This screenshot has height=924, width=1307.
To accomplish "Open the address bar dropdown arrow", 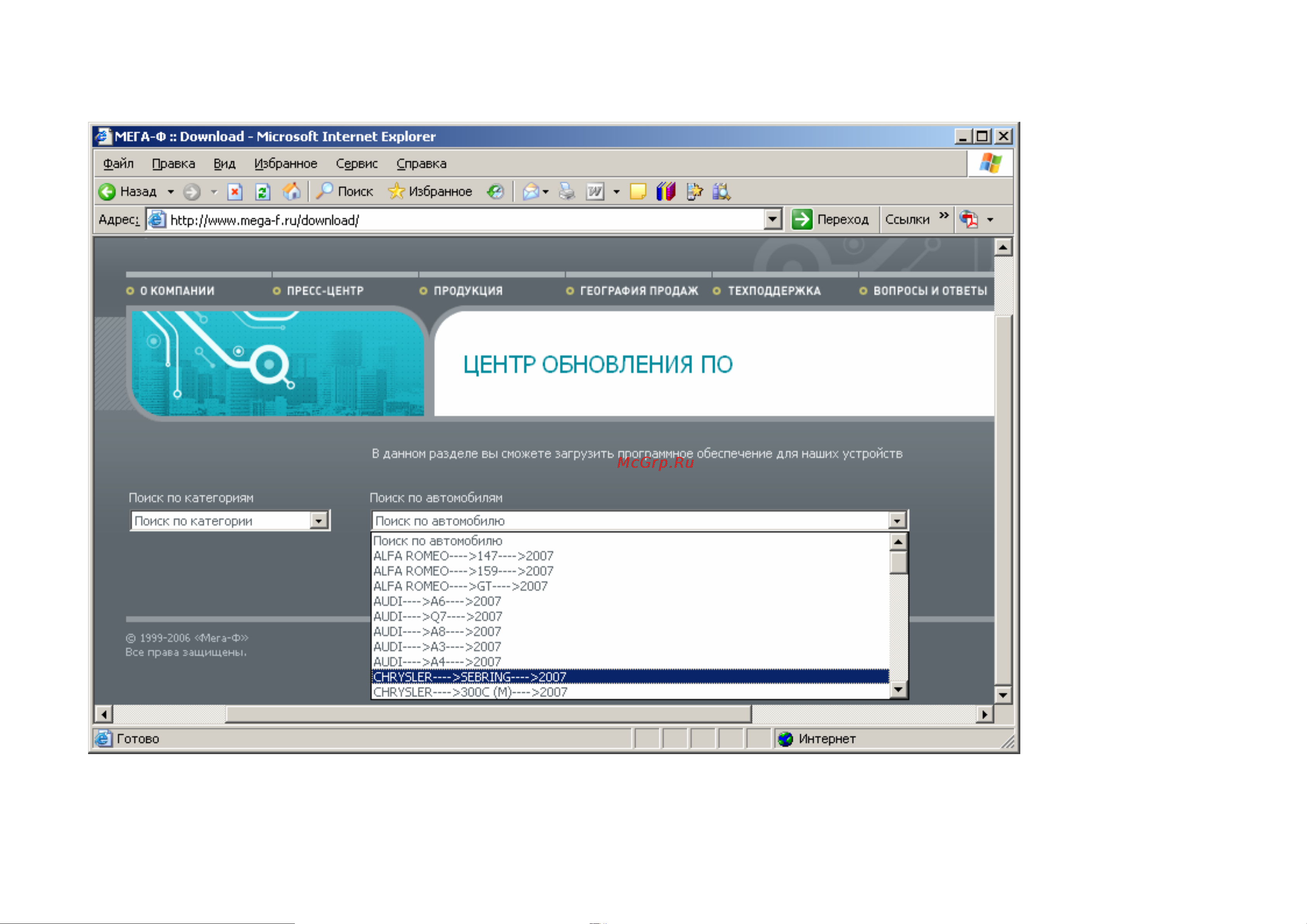I will pos(772,219).
